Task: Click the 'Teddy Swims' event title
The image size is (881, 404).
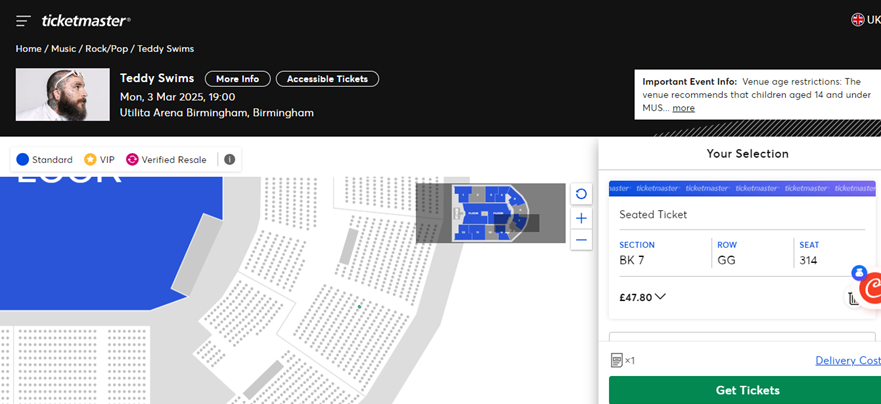Action: click(157, 78)
